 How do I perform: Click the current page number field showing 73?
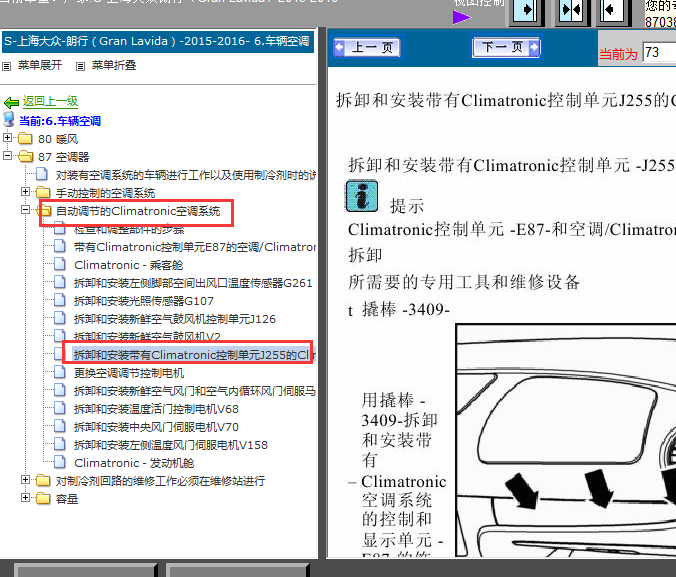[659, 53]
